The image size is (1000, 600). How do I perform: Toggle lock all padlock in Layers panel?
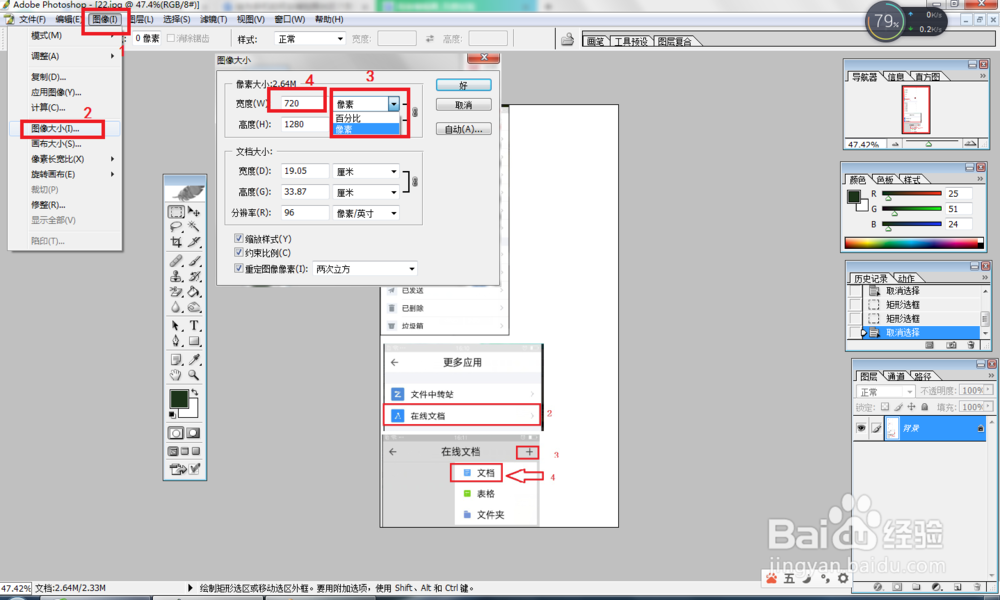point(924,407)
